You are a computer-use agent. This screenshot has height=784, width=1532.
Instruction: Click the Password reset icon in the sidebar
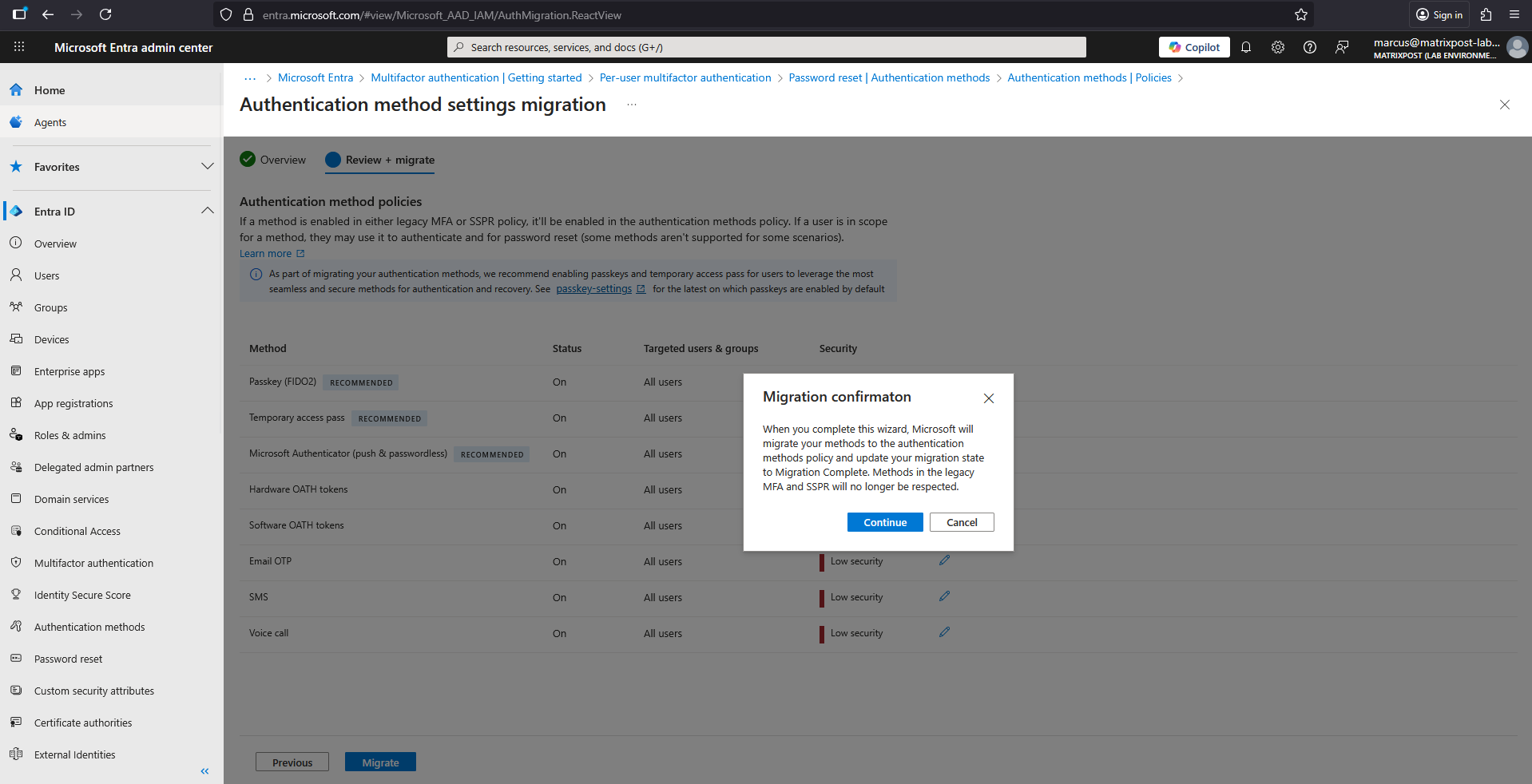click(16, 659)
